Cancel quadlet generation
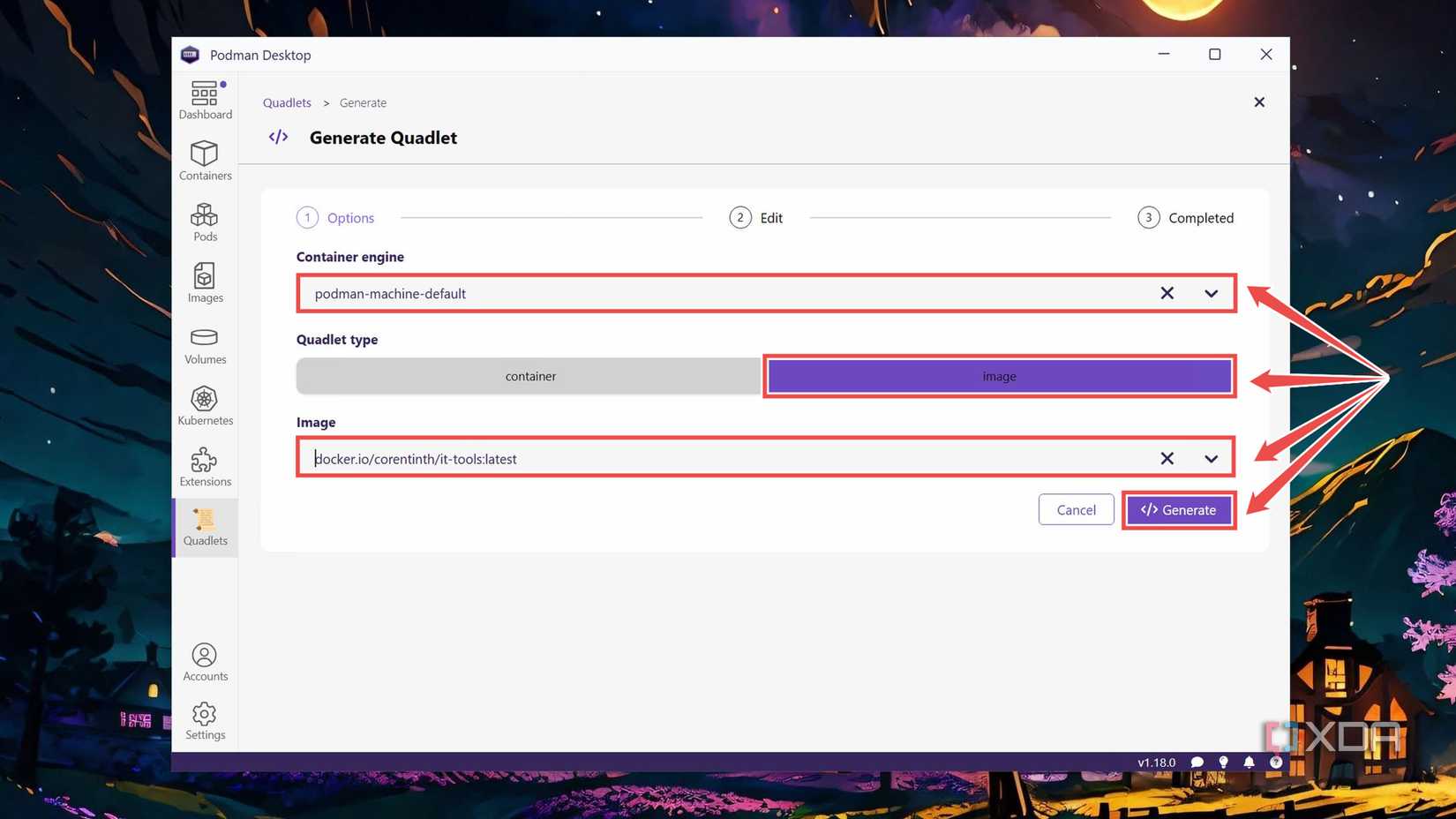 (x=1076, y=509)
